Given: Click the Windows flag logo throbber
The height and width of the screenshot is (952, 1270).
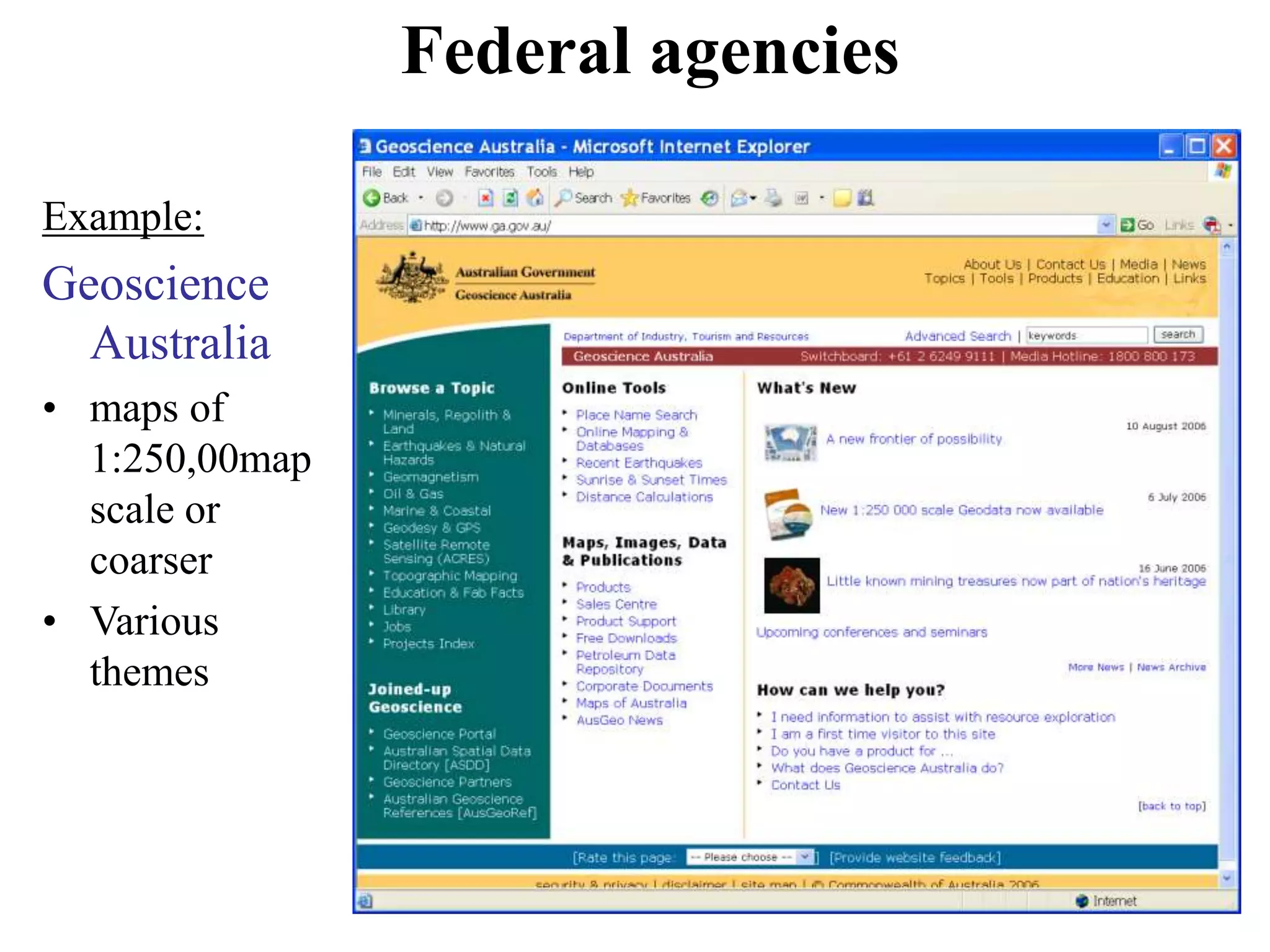Looking at the screenshot, I should [x=1223, y=172].
